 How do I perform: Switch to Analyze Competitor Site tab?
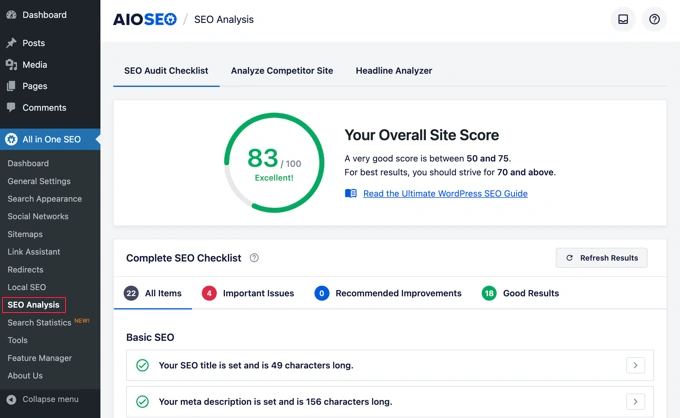pyautogui.click(x=282, y=71)
